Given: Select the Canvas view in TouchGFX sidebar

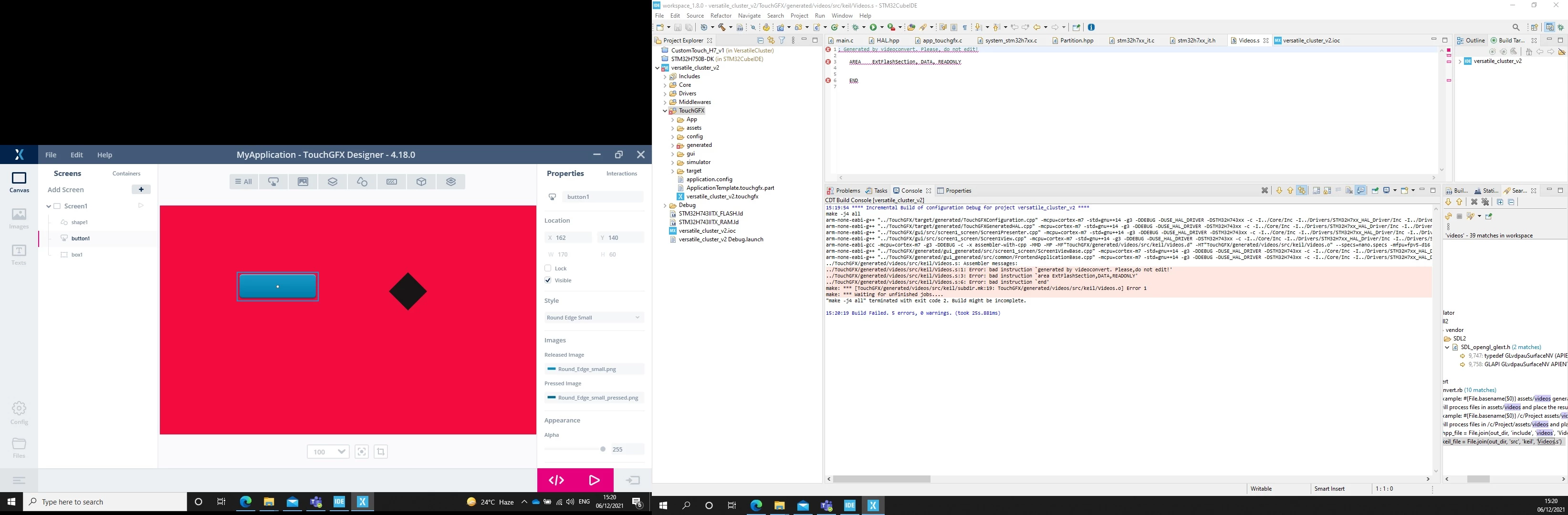Looking at the screenshot, I should [19, 182].
